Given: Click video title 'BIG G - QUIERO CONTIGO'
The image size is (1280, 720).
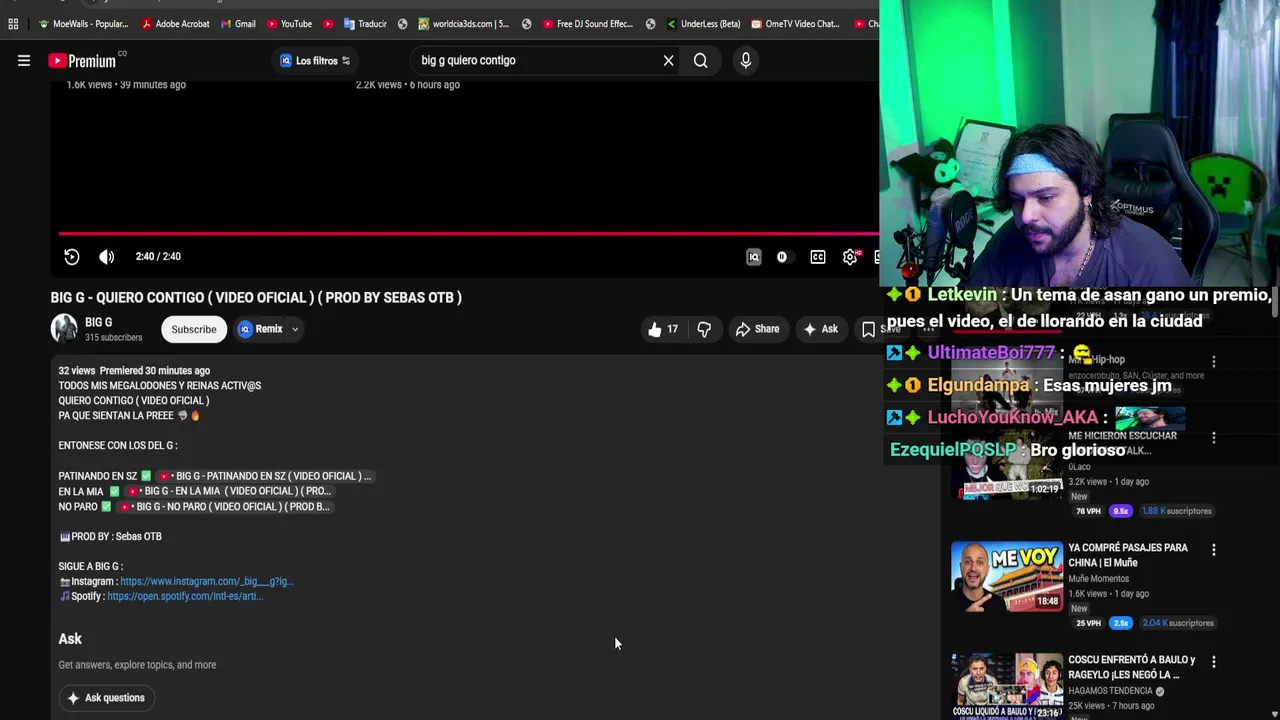Looking at the screenshot, I should (x=256, y=298).
